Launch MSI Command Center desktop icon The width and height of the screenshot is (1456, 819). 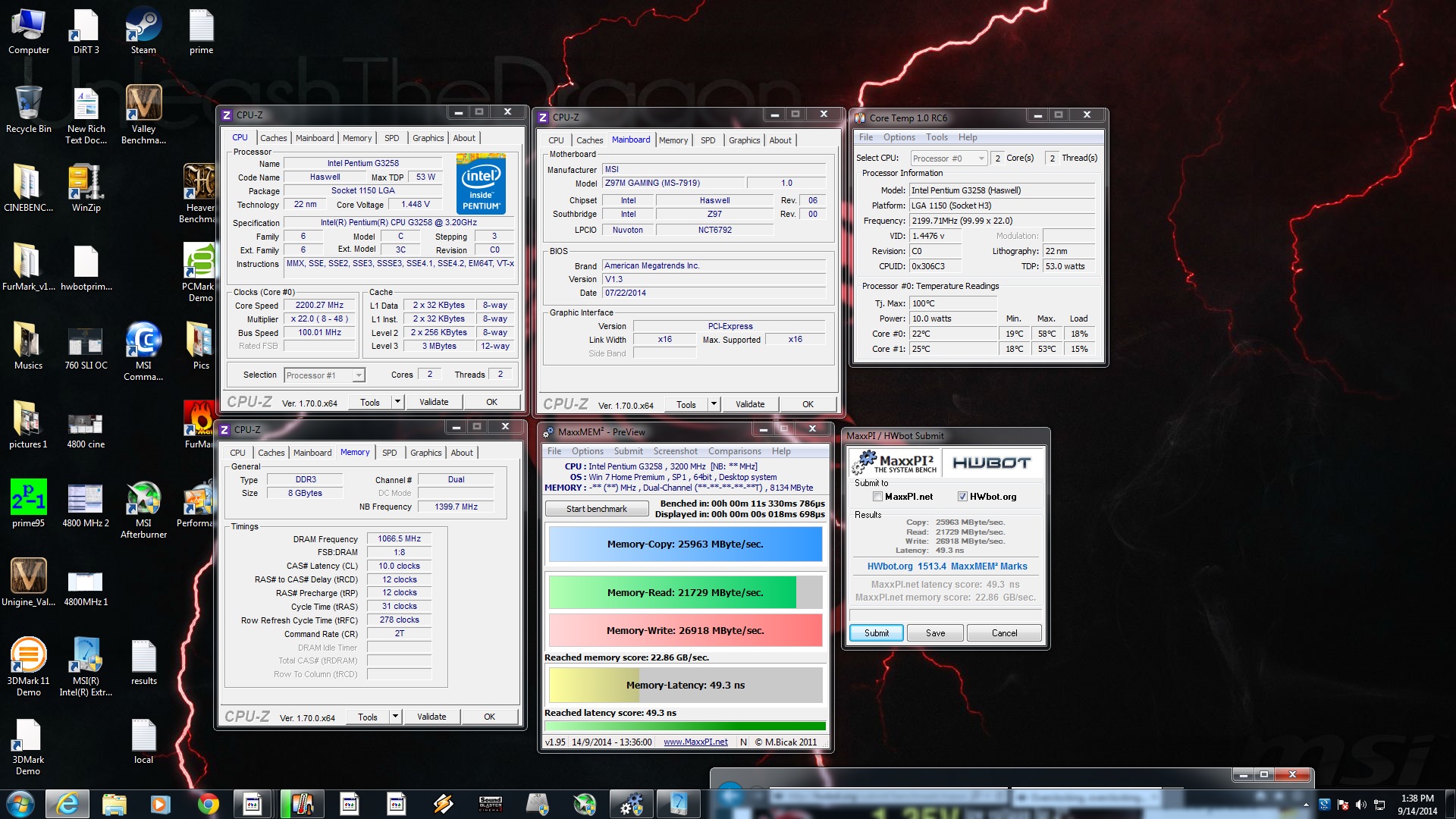[143, 352]
